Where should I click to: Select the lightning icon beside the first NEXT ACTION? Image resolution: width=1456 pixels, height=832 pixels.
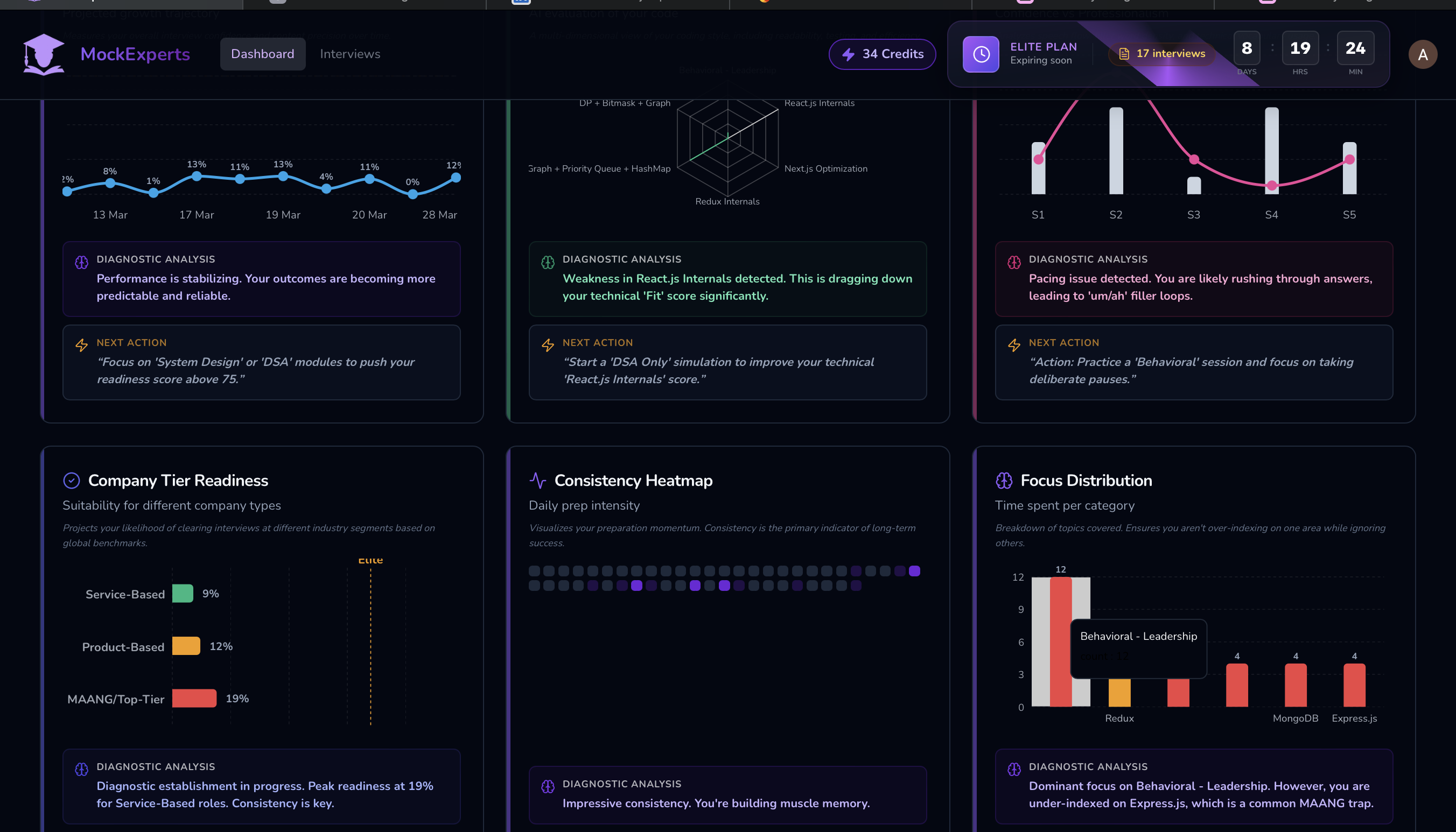pyautogui.click(x=81, y=346)
